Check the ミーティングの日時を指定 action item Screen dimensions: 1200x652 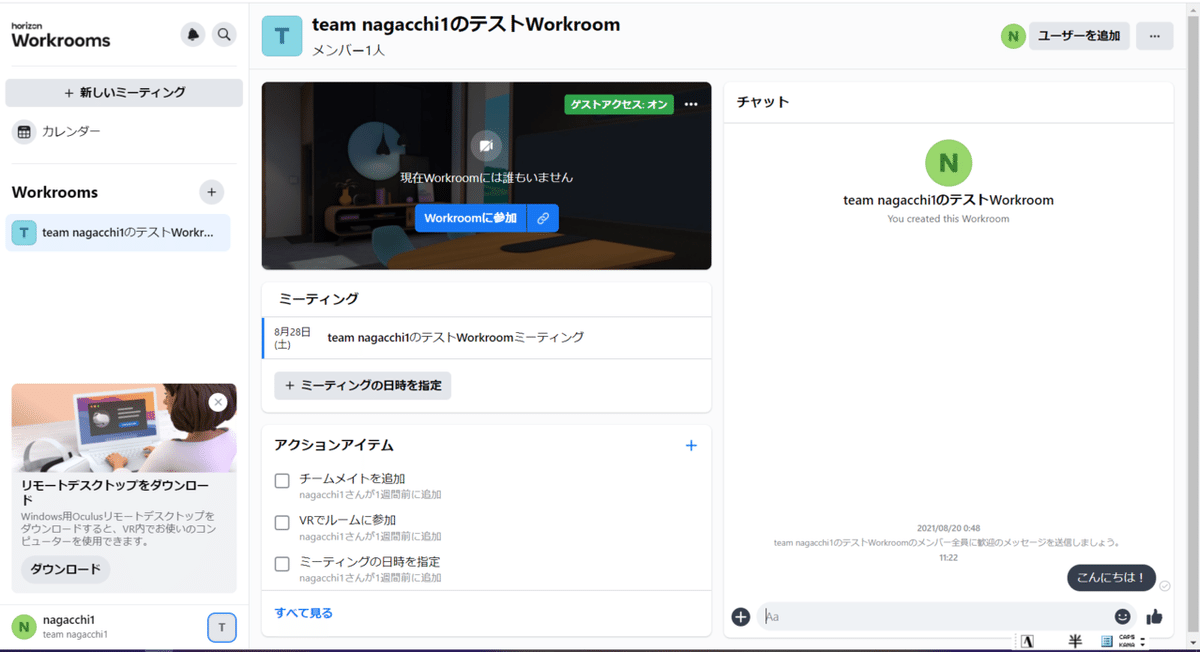point(282,564)
